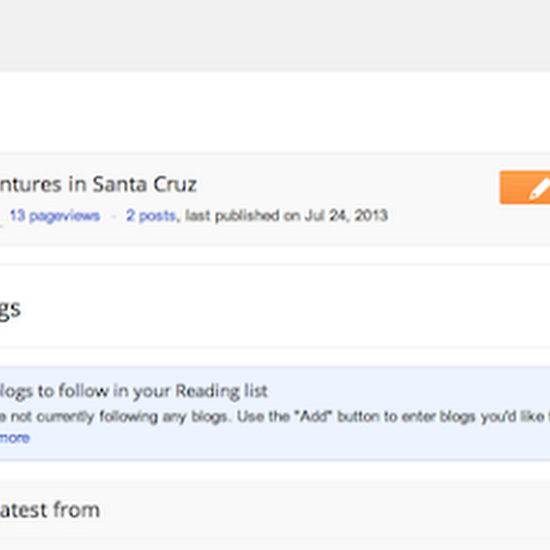Click the gray header band at top
The image size is (550, 550).
click(x=275, y=35)
